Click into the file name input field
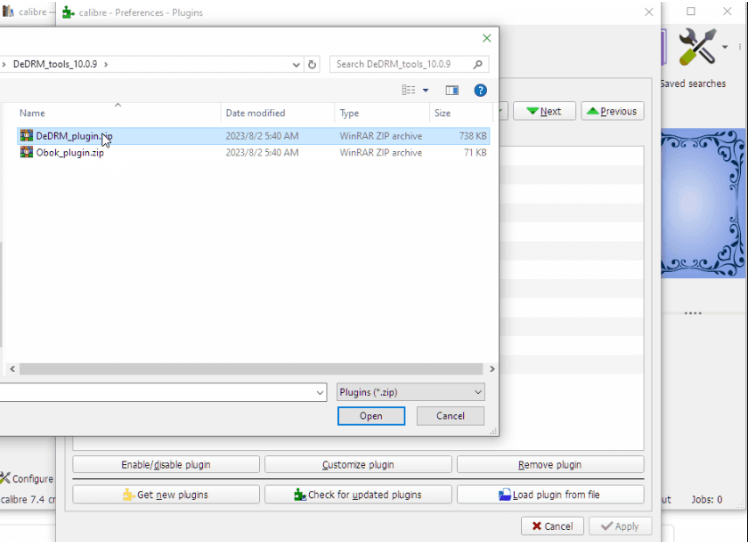The height and width of the screenshot is (542, 748). coord(156,393)
